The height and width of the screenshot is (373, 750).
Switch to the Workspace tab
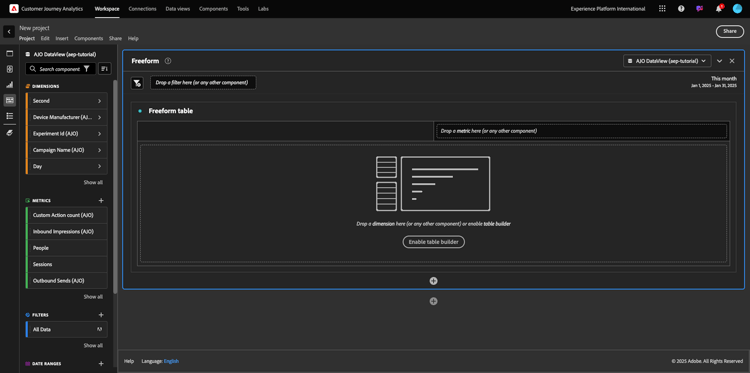point(107,9)
